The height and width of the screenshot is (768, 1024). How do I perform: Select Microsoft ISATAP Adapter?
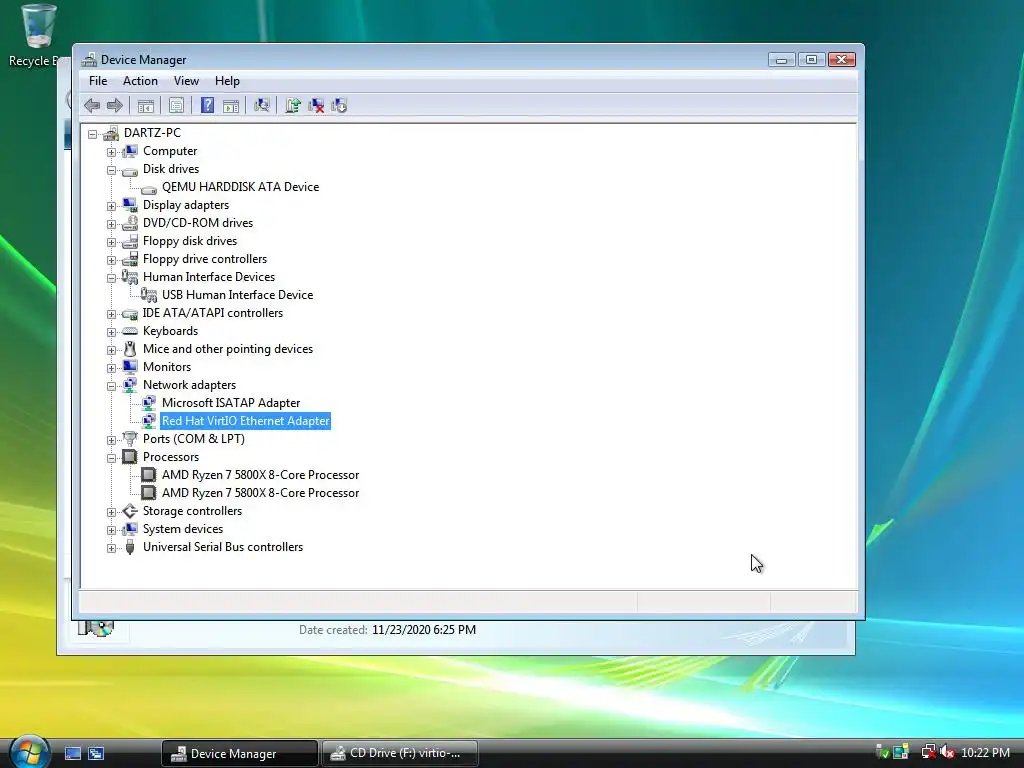coord(231,403)
